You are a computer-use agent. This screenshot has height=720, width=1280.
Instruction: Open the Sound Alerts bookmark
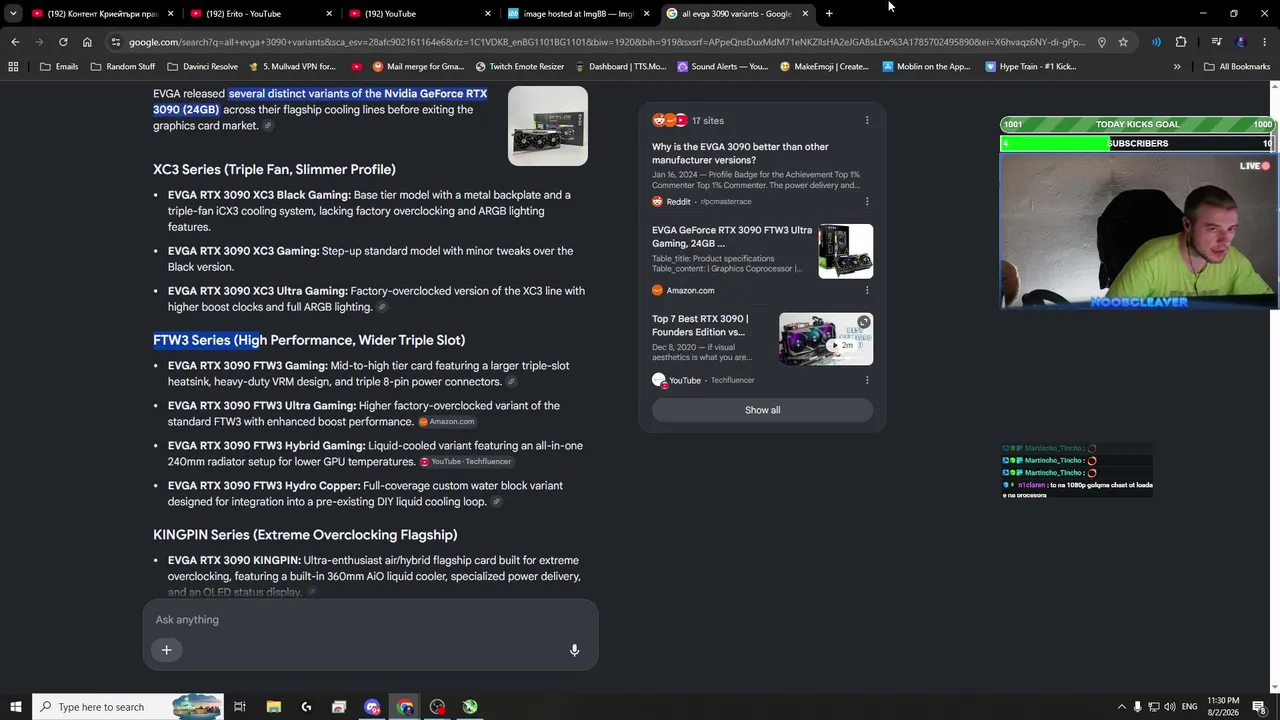(723, 67)
